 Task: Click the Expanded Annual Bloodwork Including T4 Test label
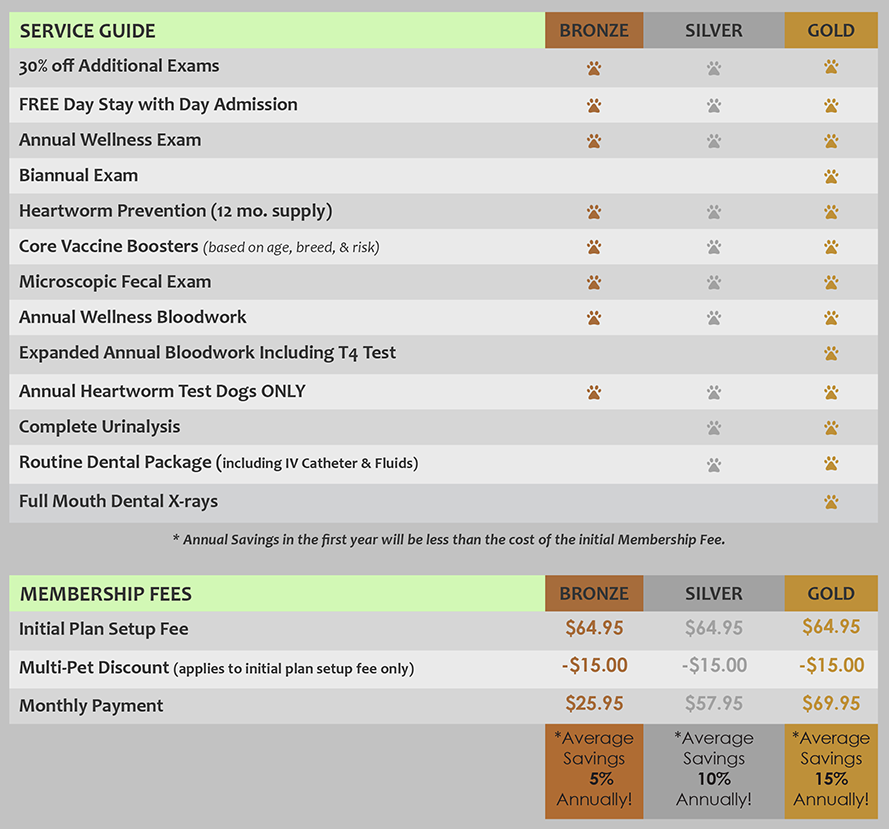pos(207,353)
